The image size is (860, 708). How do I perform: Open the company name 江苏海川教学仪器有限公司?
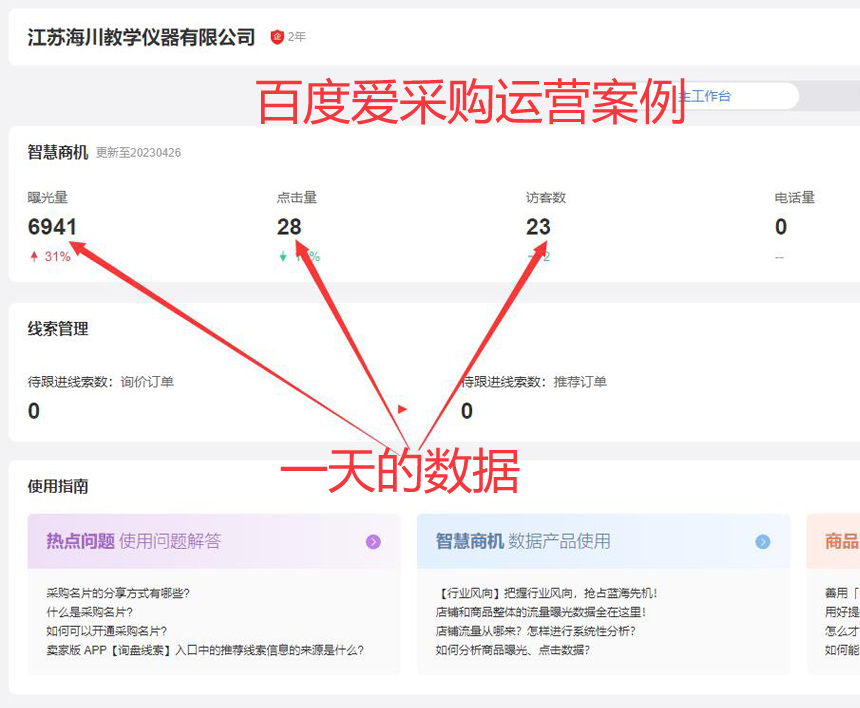(x=141, y=37)
